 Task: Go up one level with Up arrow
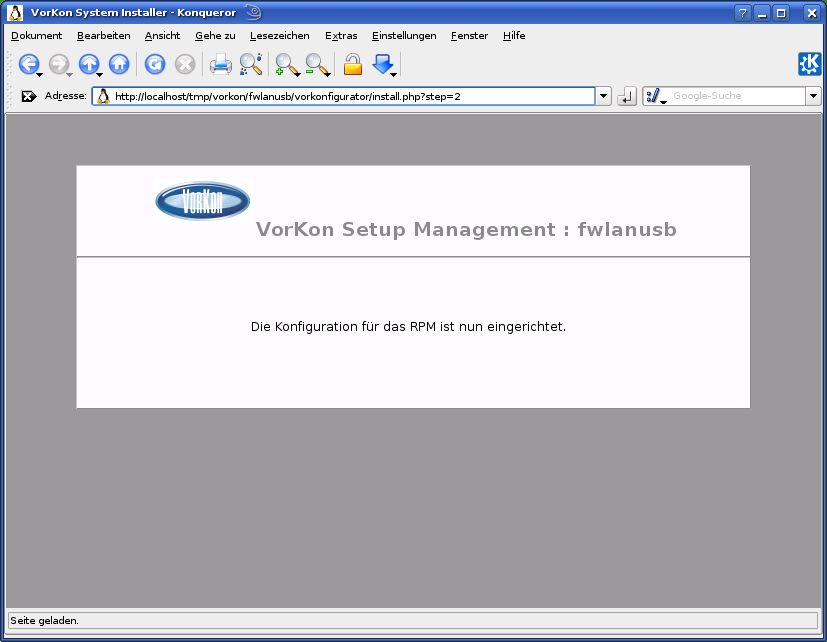click(89, 64)
